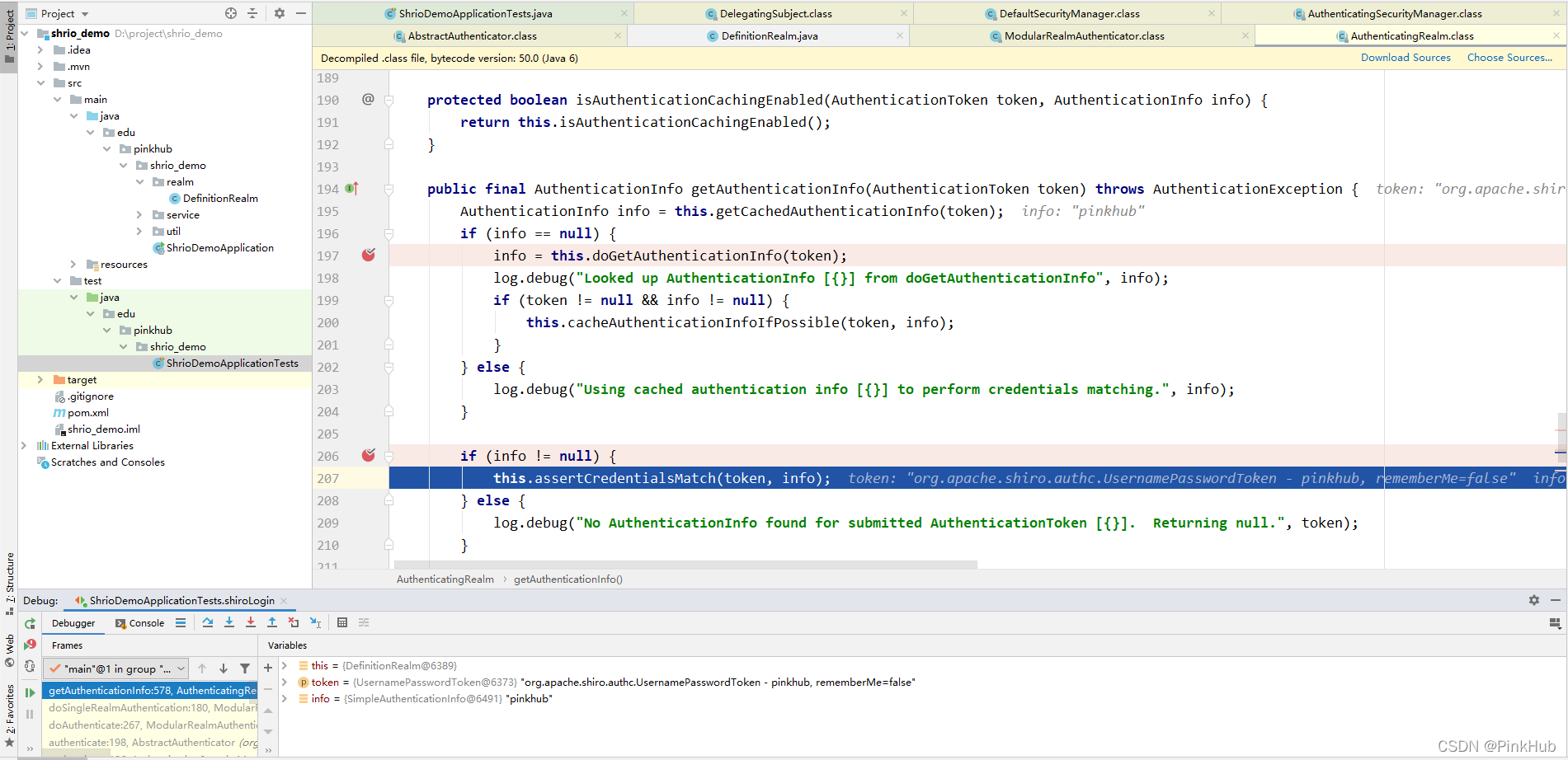This screenshot has height=760, width=1568.
Task: Select the Debugger tab
Action: [x=73, y=623]
